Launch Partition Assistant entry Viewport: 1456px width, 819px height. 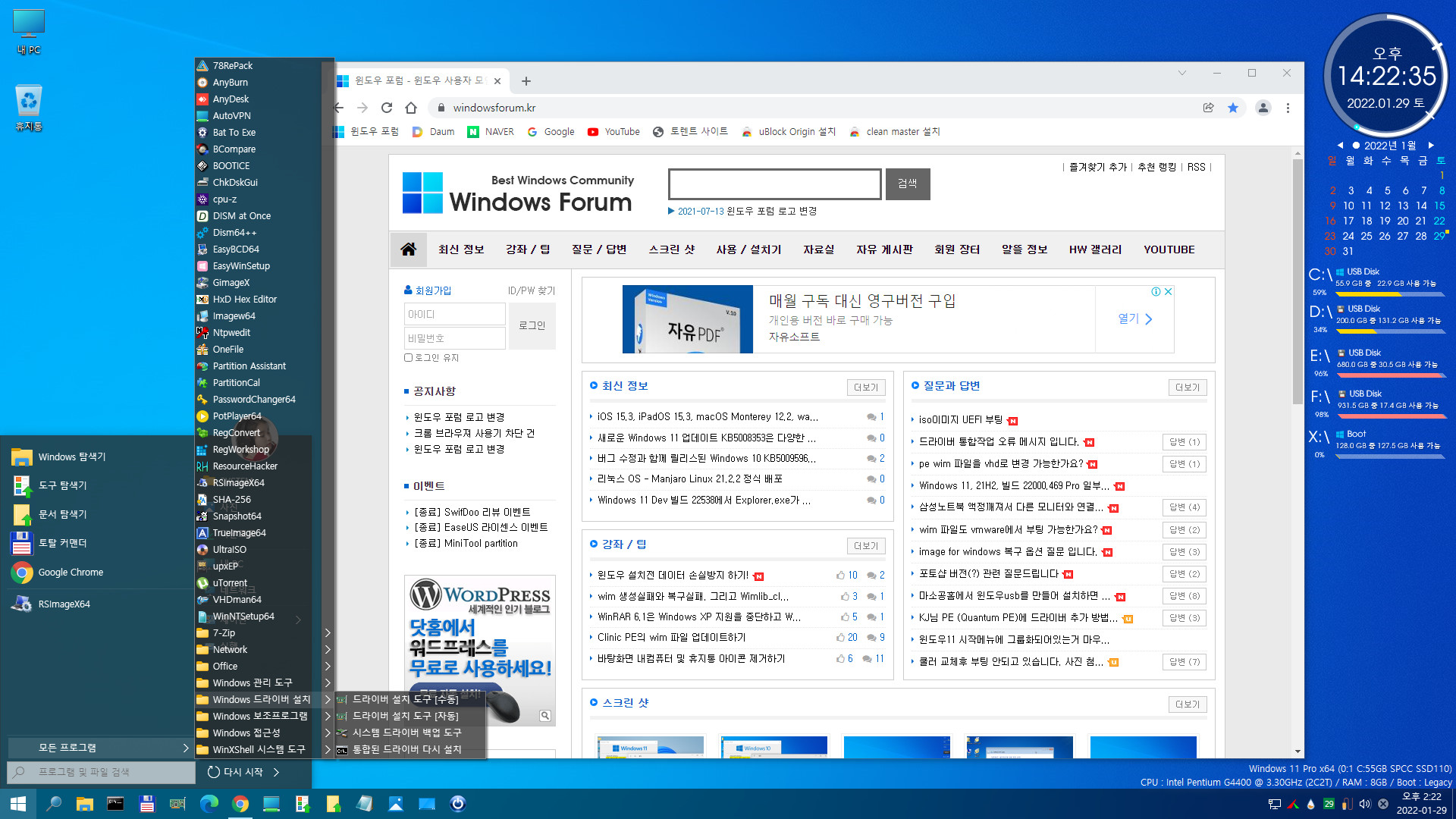coord(249,366)
